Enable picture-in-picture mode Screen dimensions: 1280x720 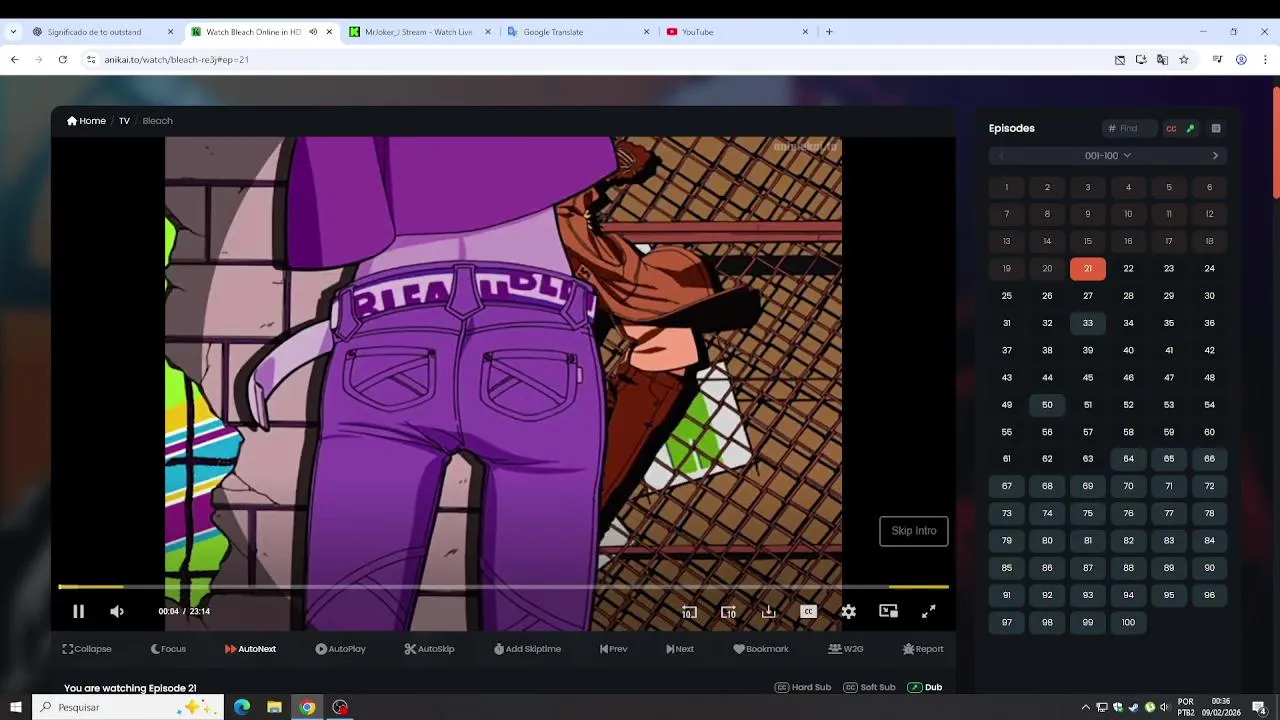coord(888,611)
